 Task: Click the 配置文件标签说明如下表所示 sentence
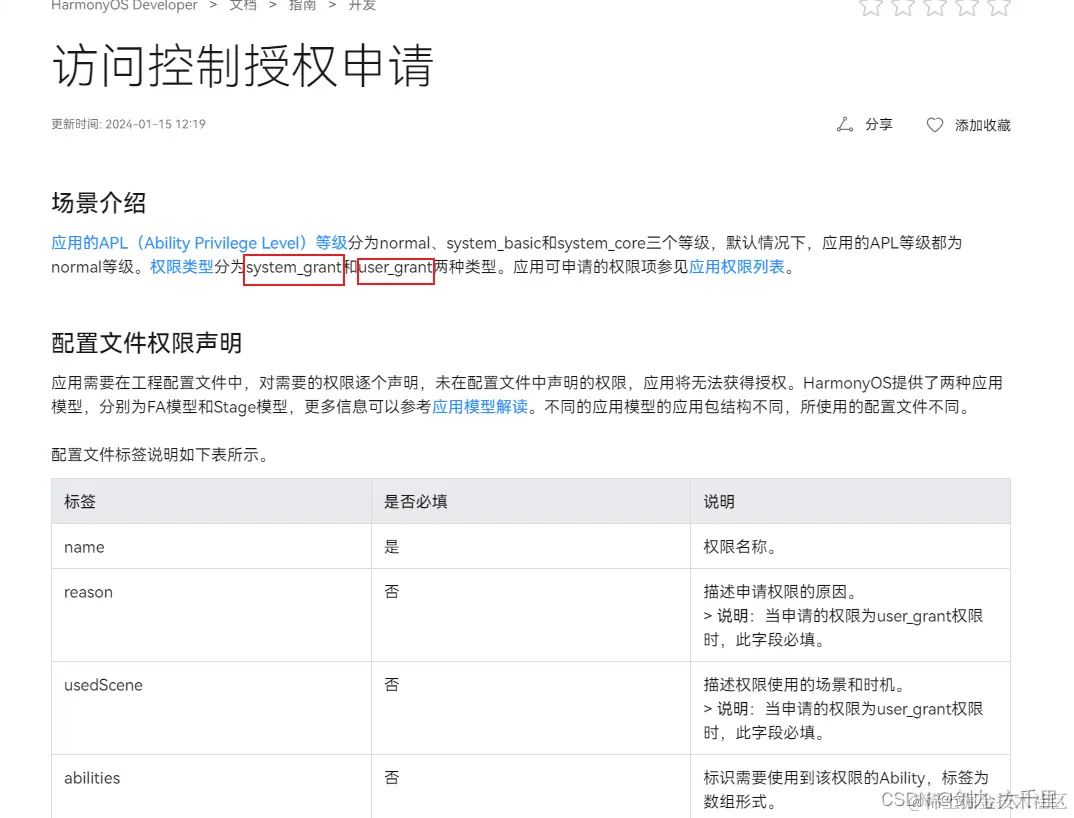160,455
